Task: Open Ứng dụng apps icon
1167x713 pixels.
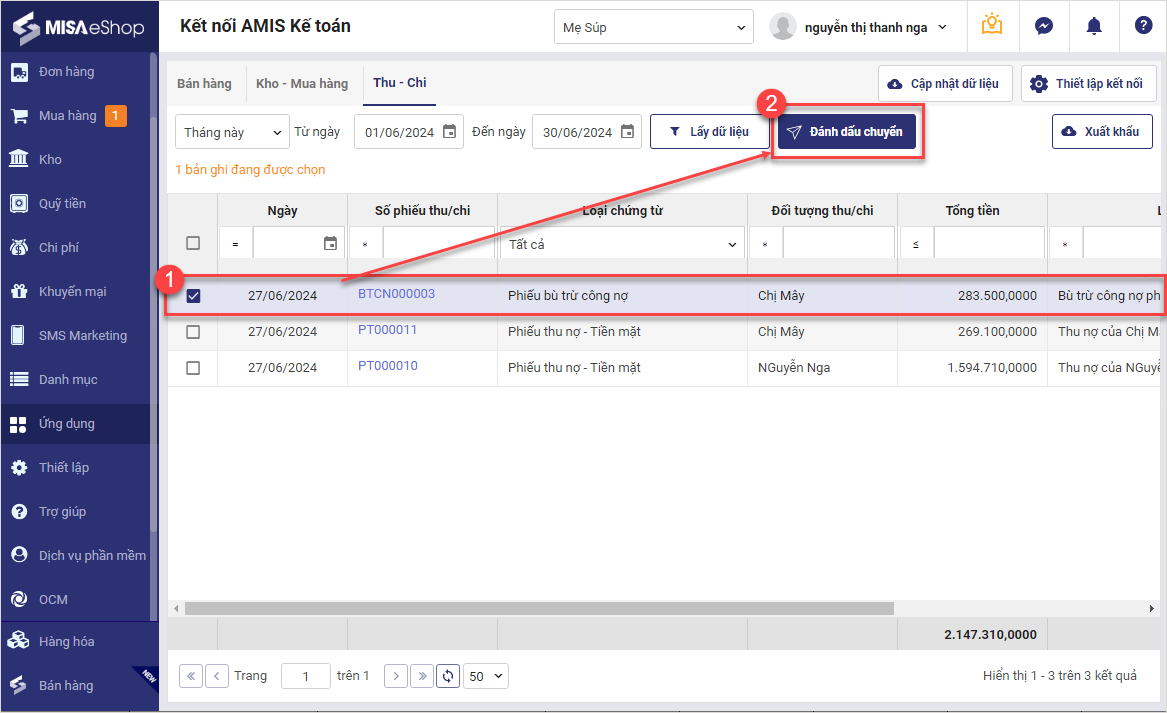Action: tap(19, 424)
